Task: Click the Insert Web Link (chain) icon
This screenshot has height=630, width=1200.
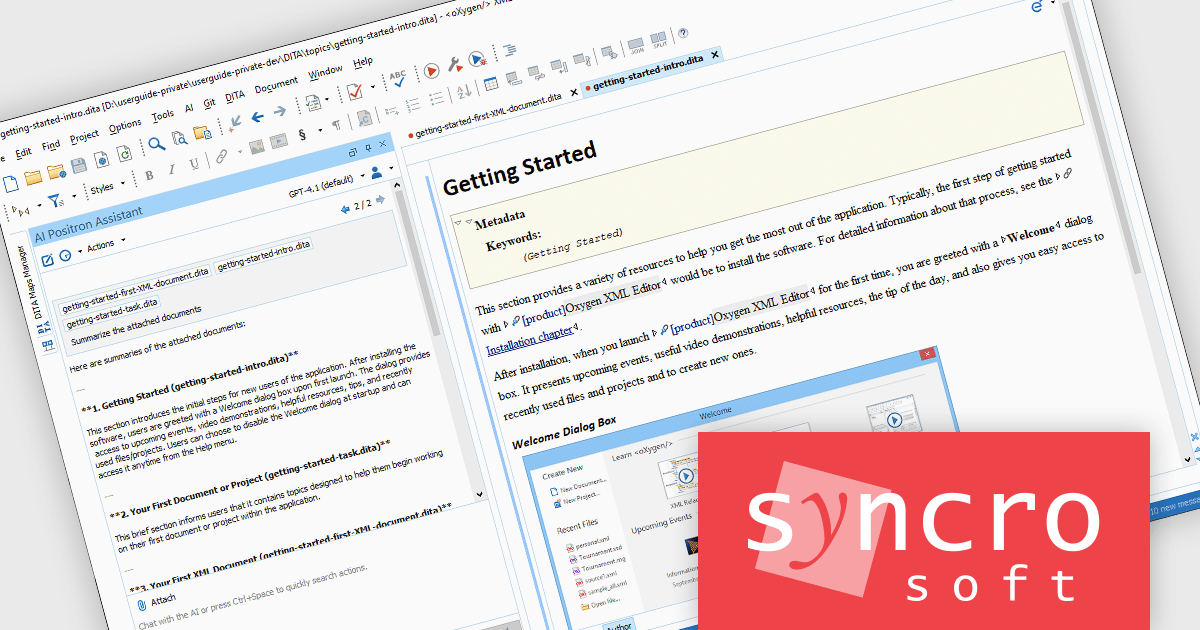Action: click(x=221, y=156)
